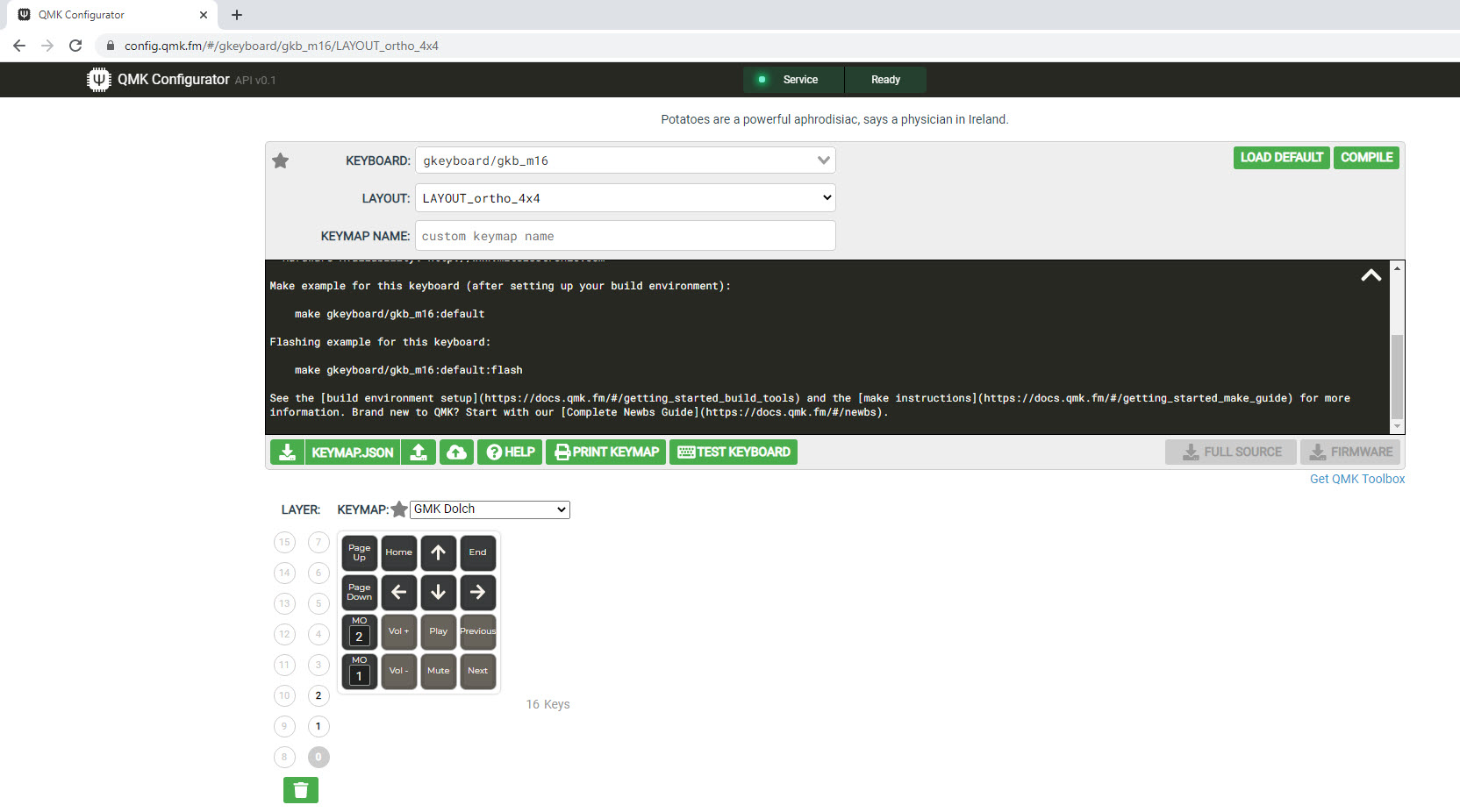Click the terminal scrollbar up arrow

point(1397,267)
